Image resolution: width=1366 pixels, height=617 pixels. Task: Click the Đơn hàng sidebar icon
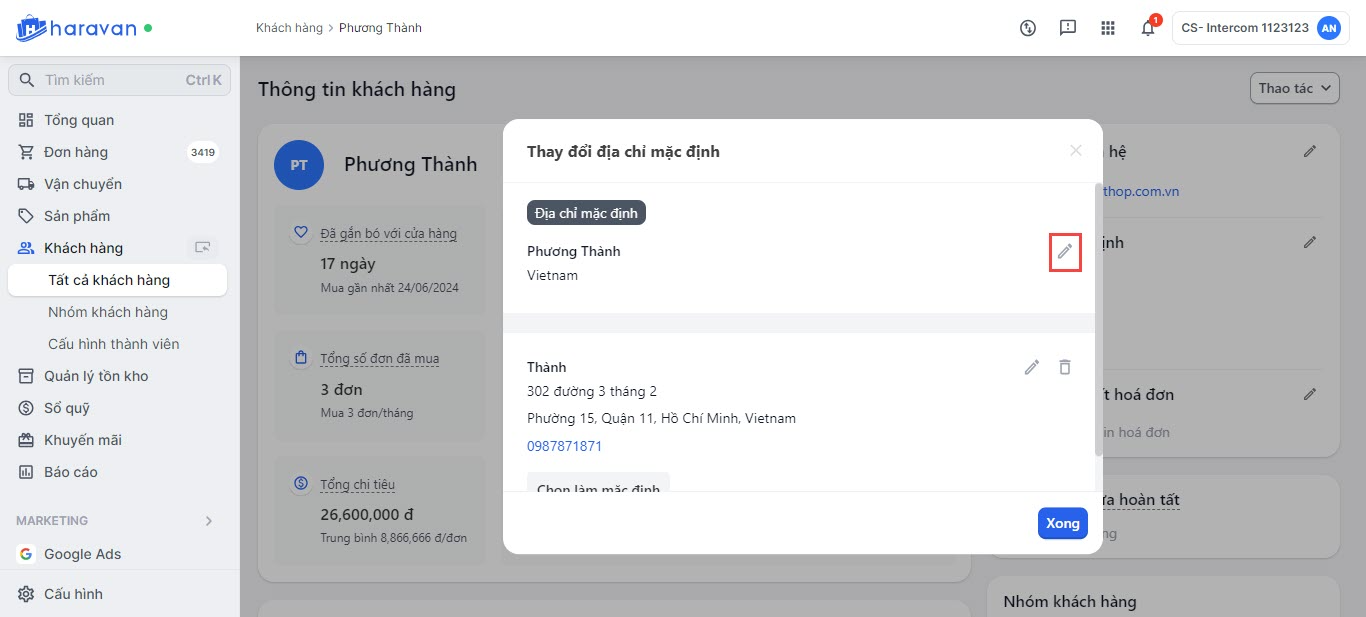[x=26, y=152]
